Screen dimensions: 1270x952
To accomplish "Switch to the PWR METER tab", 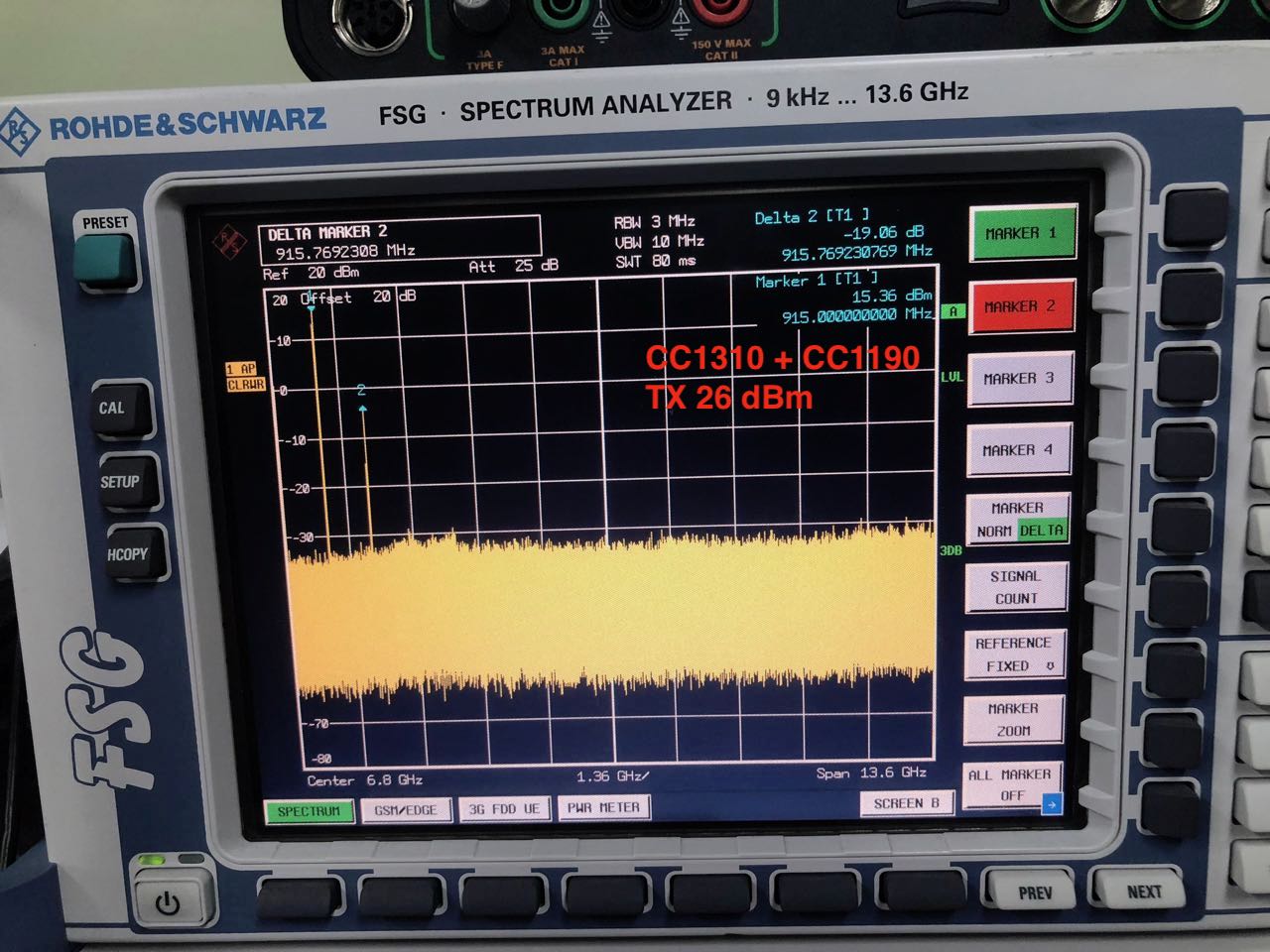I will point(603,808).
